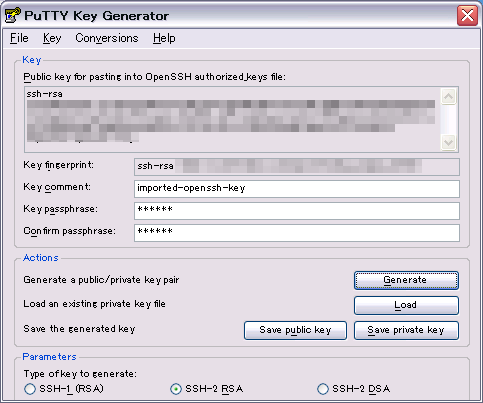Viewport: 483px width, 403px height.
Task: Focus the Confirm passphrase field
Action: [297, 233]
